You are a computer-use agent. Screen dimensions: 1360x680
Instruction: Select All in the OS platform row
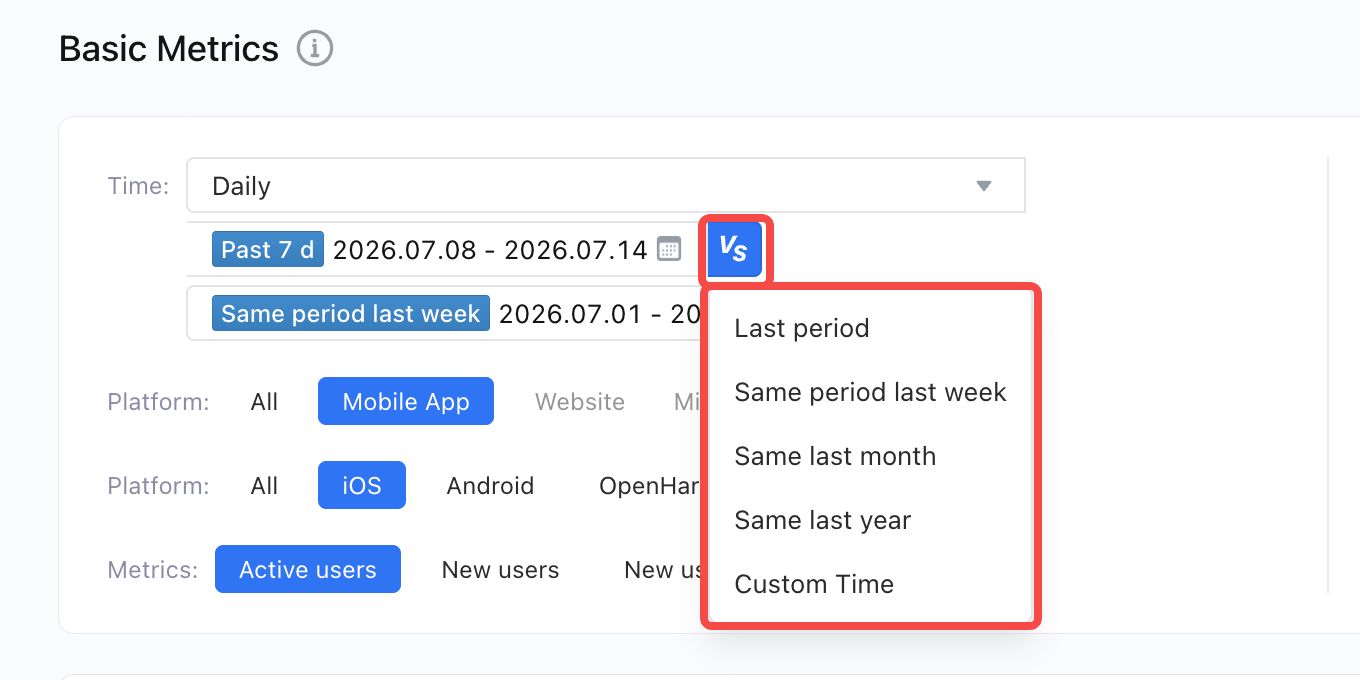pyautogui.click(x=264, y=485)
